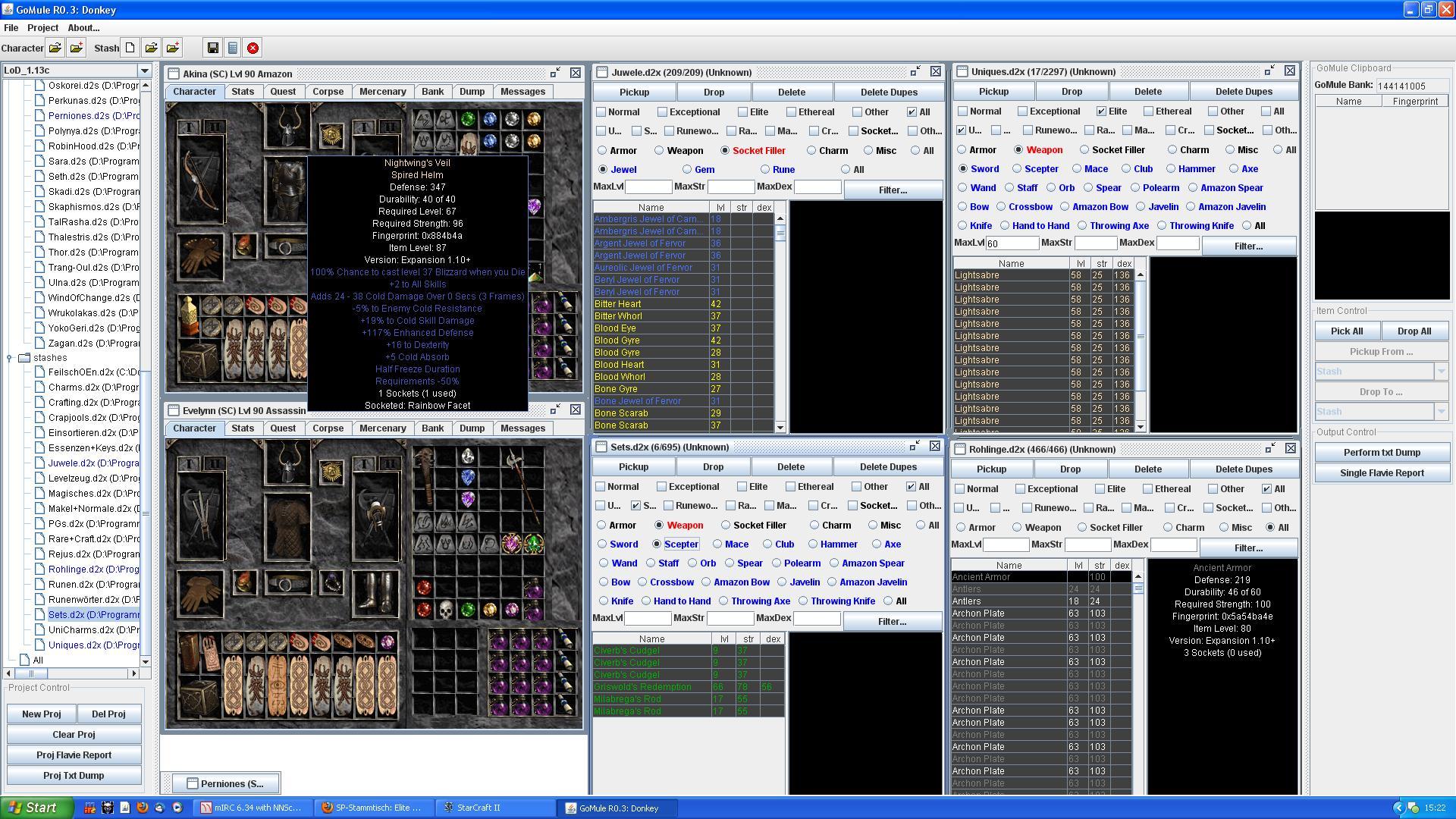1456x819 pixels.
Task: Click the Horadric Cube in Akina's inventory
Action: [200, 362]
